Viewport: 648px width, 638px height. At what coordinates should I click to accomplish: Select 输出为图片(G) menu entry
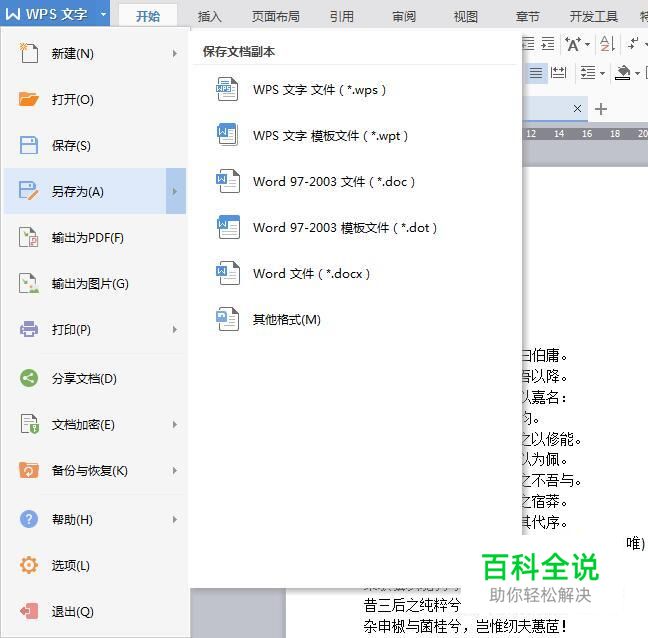point(95,283)
